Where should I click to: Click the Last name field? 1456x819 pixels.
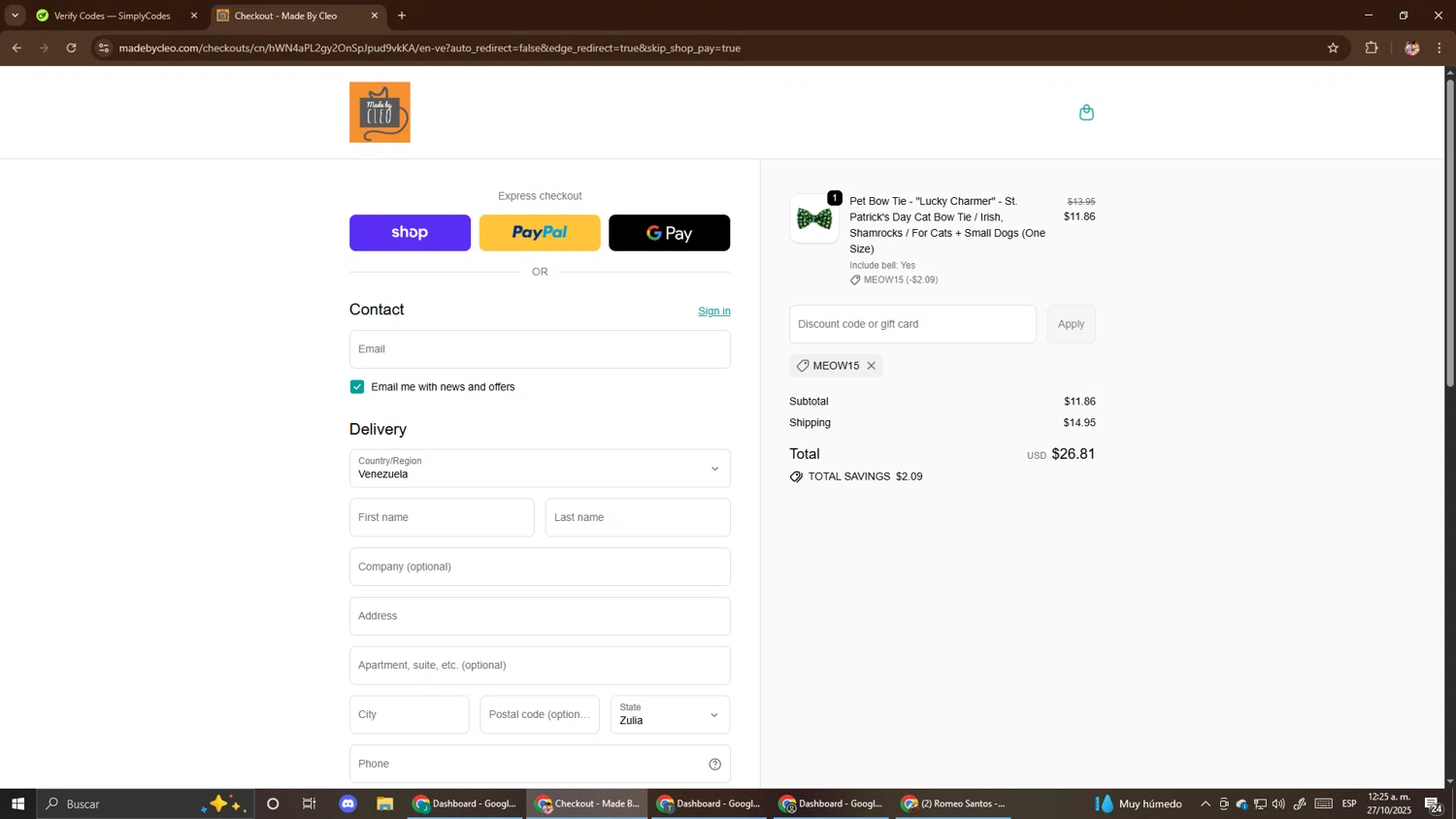pyautogui.click(x=638, y=518)
